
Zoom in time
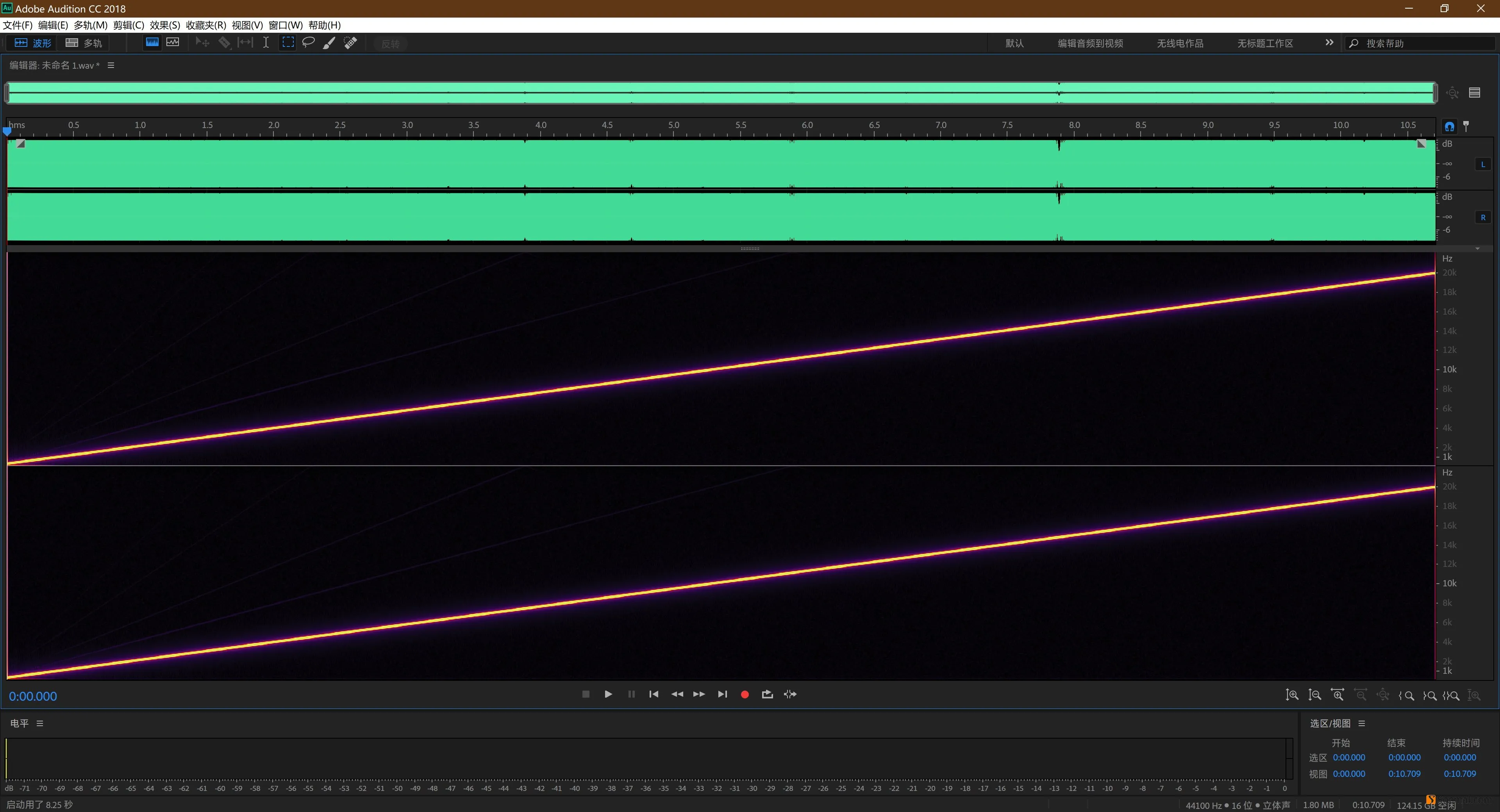pos(1337,695)
